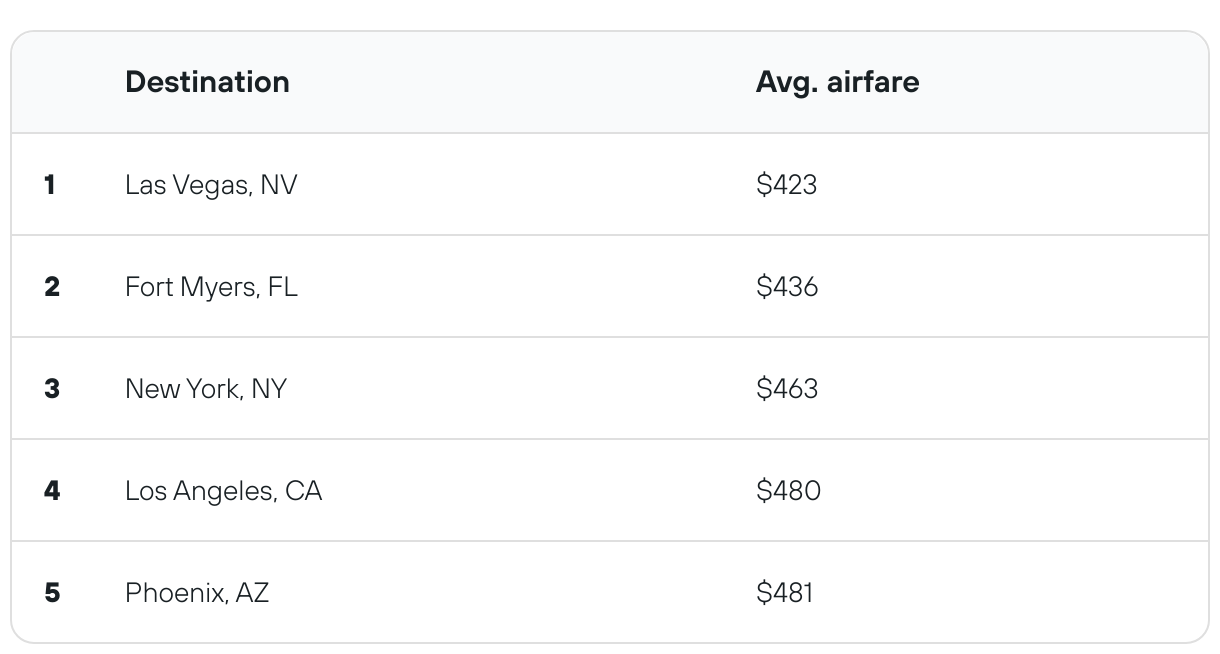Click the Avg. airfare column header
The height and width of the screenshot is (654, 1220).
point(837,82)
